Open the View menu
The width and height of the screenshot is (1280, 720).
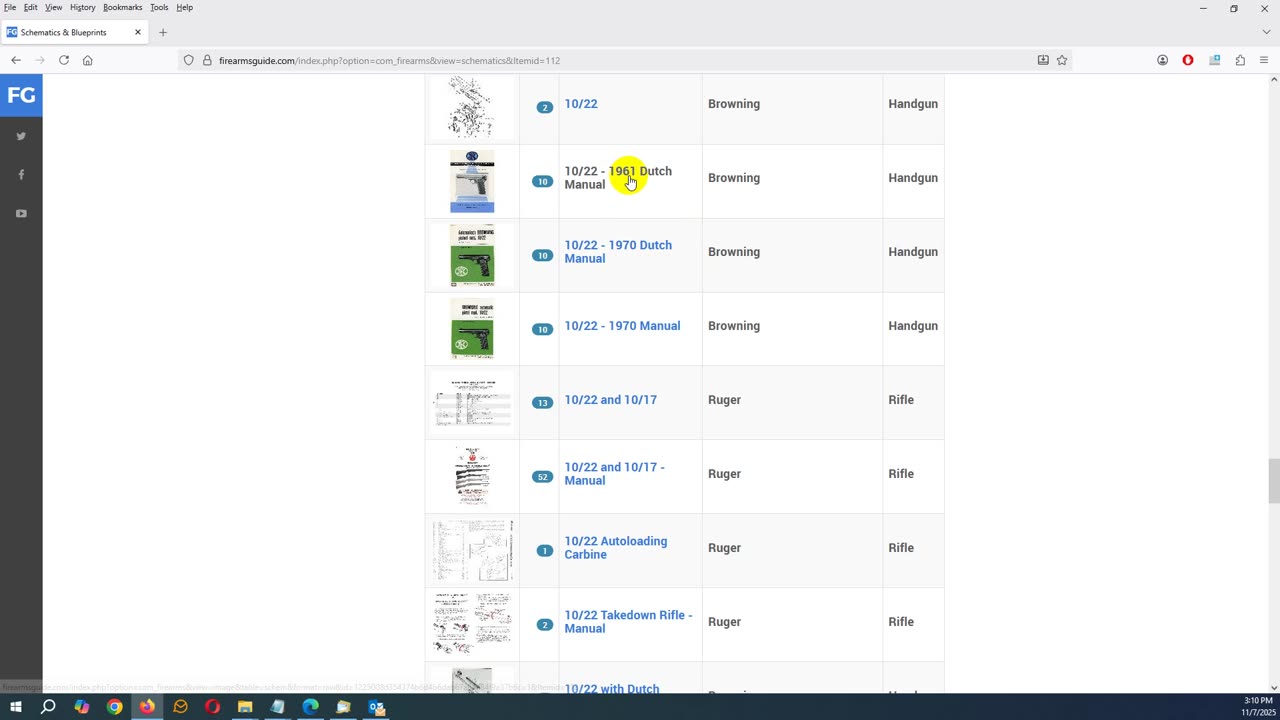point(54,7)
